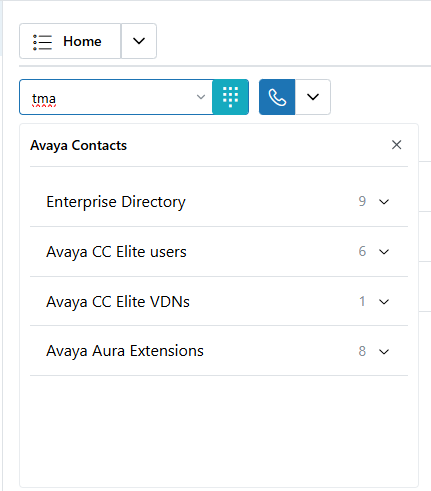Image resolution: width=431 pixels, height=491 pixels.
Task: Click the Home list icon
Action: (42, 42)
